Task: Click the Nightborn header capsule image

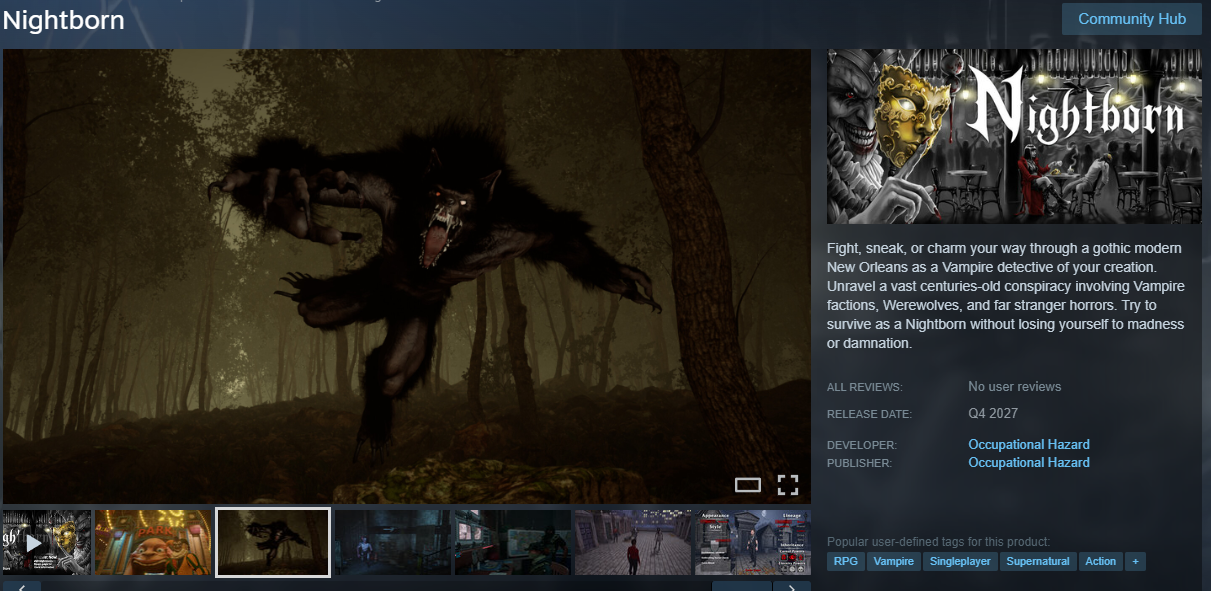Action: (1014, 136)
